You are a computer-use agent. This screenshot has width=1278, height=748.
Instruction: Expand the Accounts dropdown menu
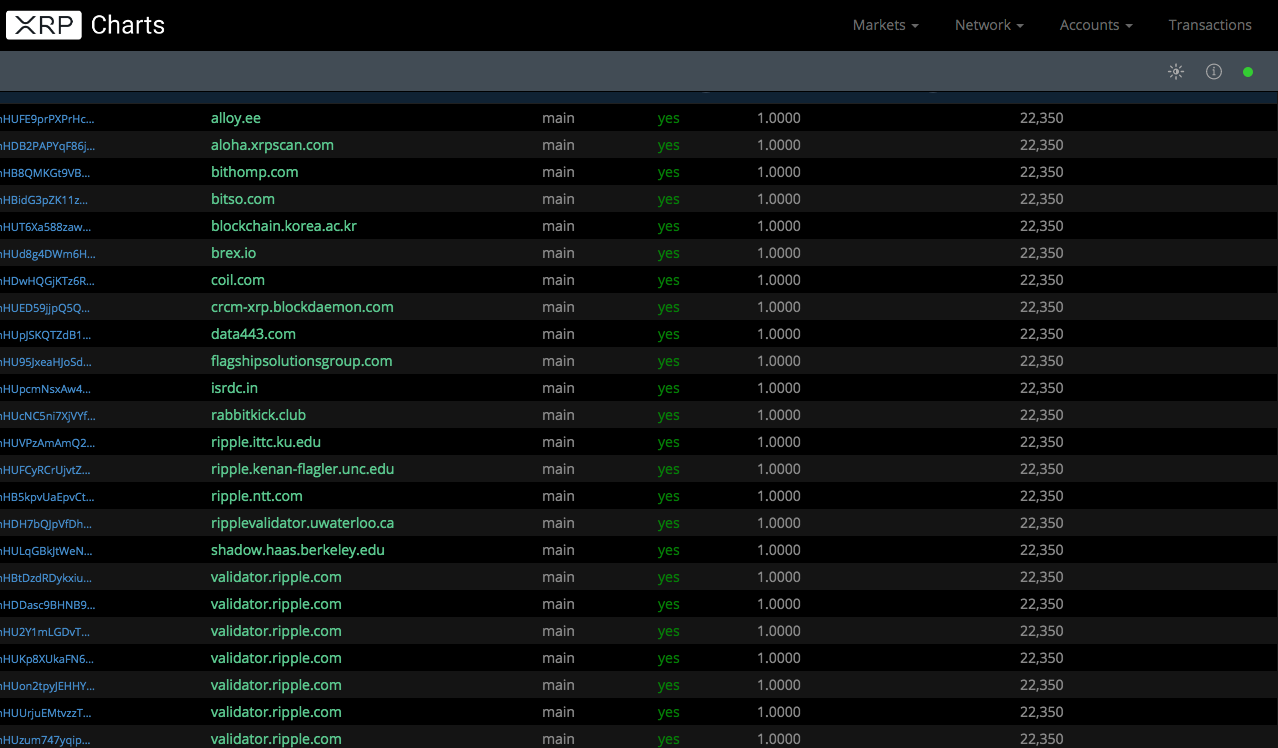[1096, 25]
